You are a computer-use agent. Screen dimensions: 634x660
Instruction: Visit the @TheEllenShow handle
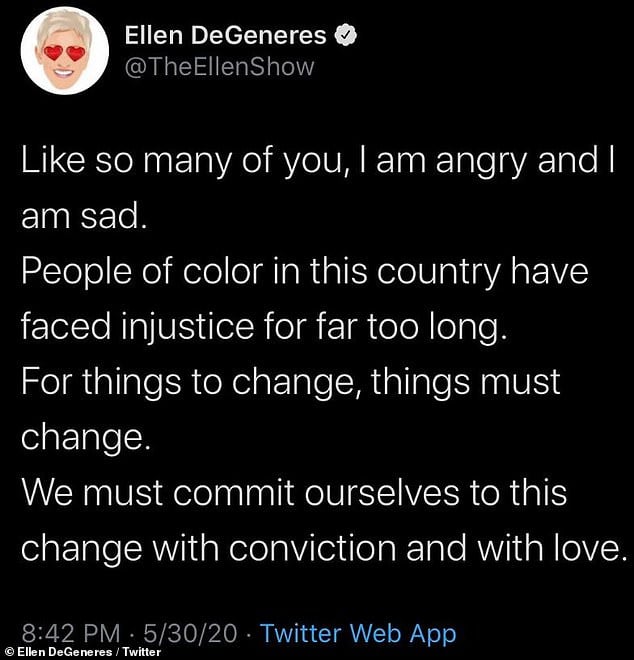pos(219,67)
